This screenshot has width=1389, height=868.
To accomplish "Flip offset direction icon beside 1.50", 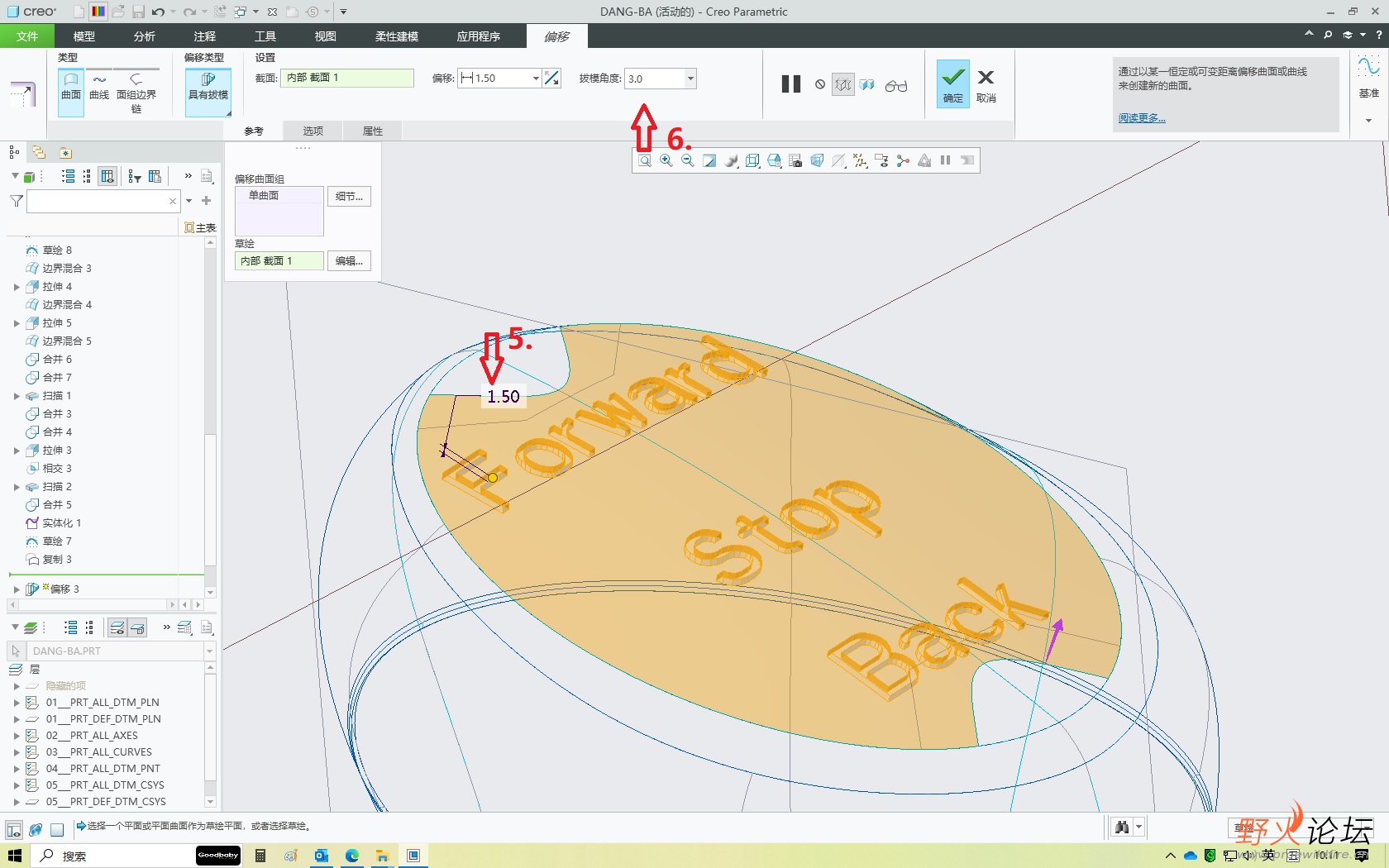I will [x=551, y=79].
